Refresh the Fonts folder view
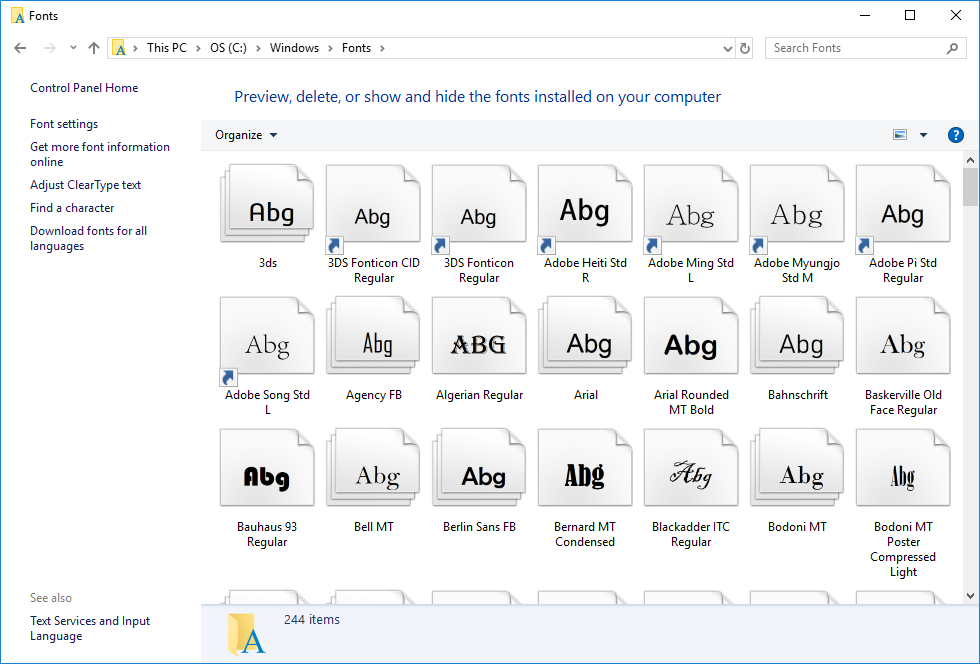 744,48
